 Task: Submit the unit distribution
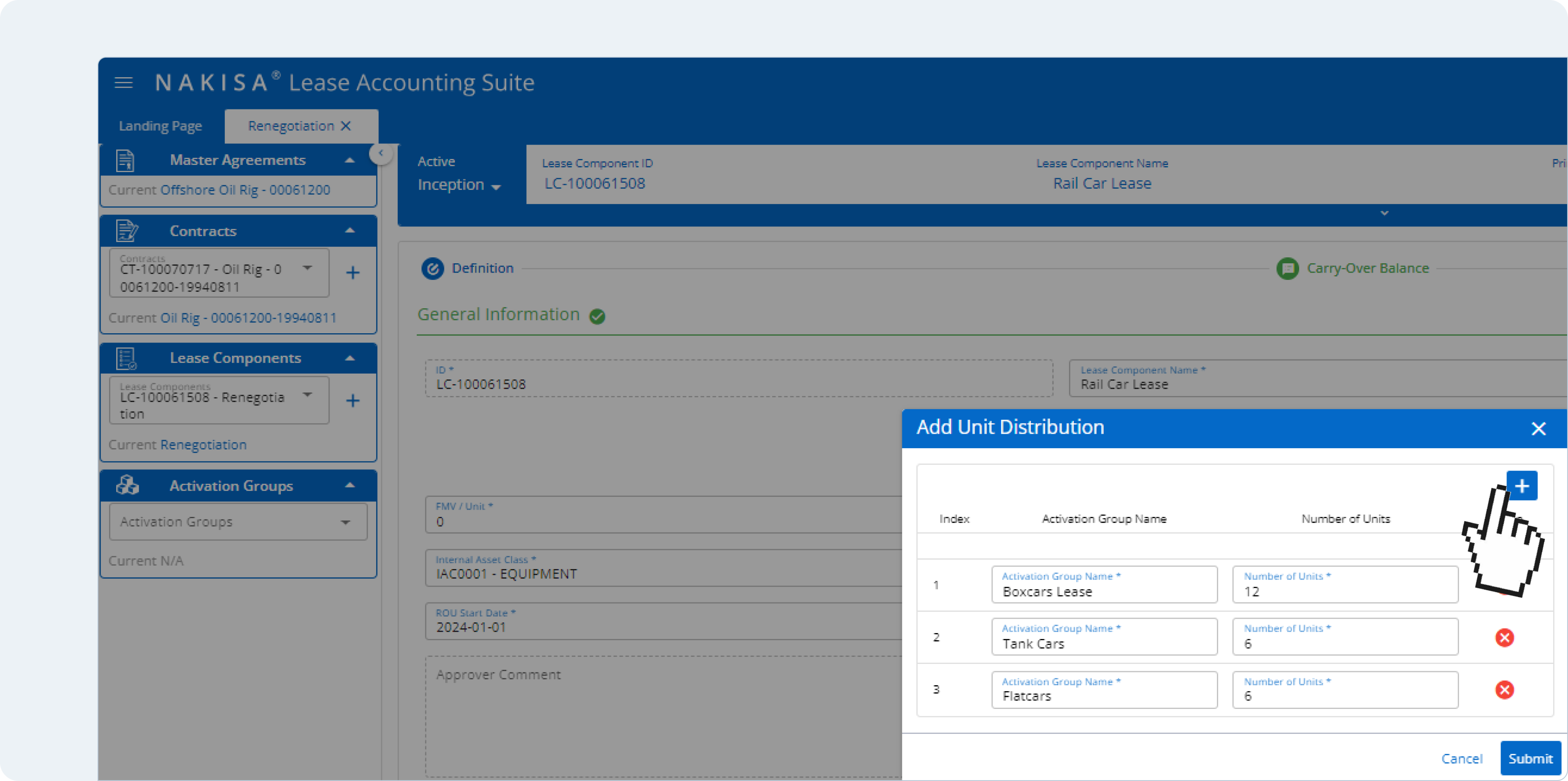point(1530,759)
